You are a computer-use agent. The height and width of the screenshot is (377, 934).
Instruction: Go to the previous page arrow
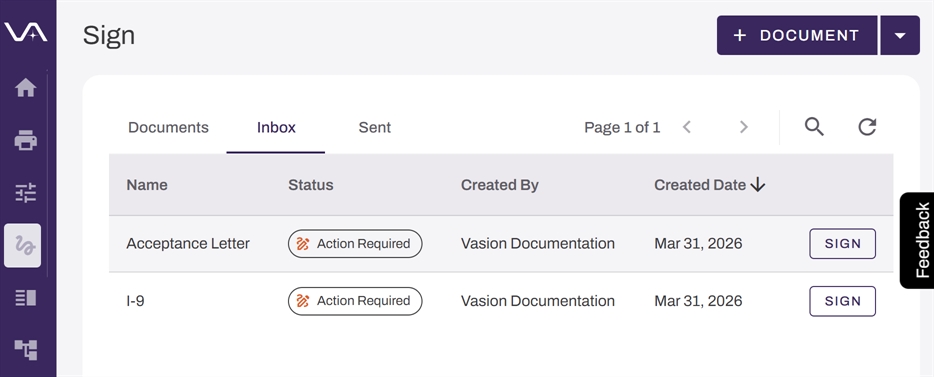click(687, 127)
